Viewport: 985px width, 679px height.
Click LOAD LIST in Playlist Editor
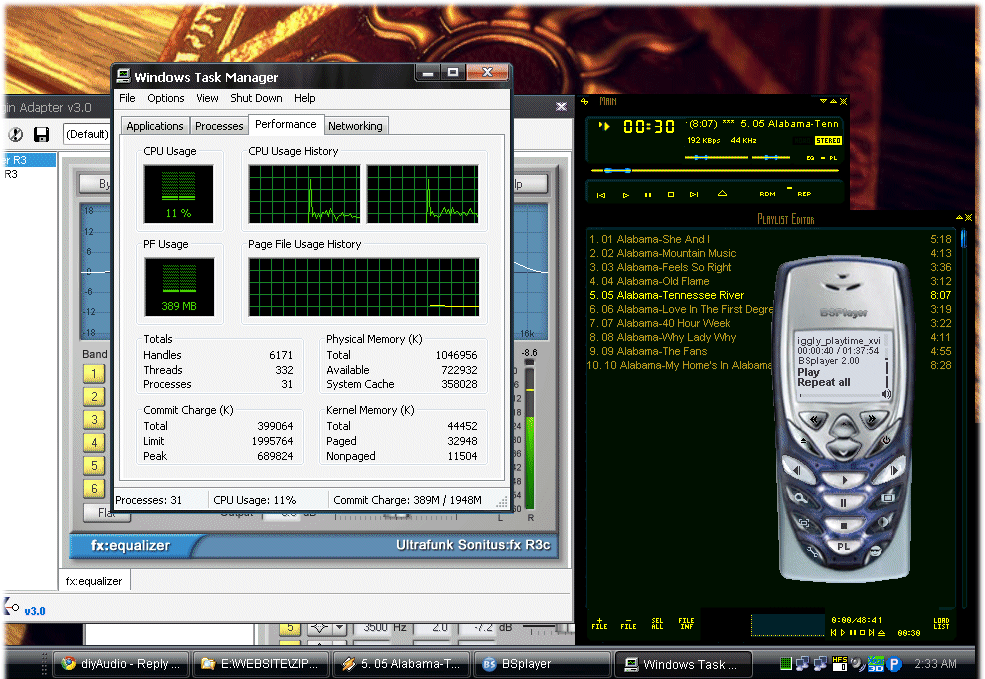coord(941,623)
